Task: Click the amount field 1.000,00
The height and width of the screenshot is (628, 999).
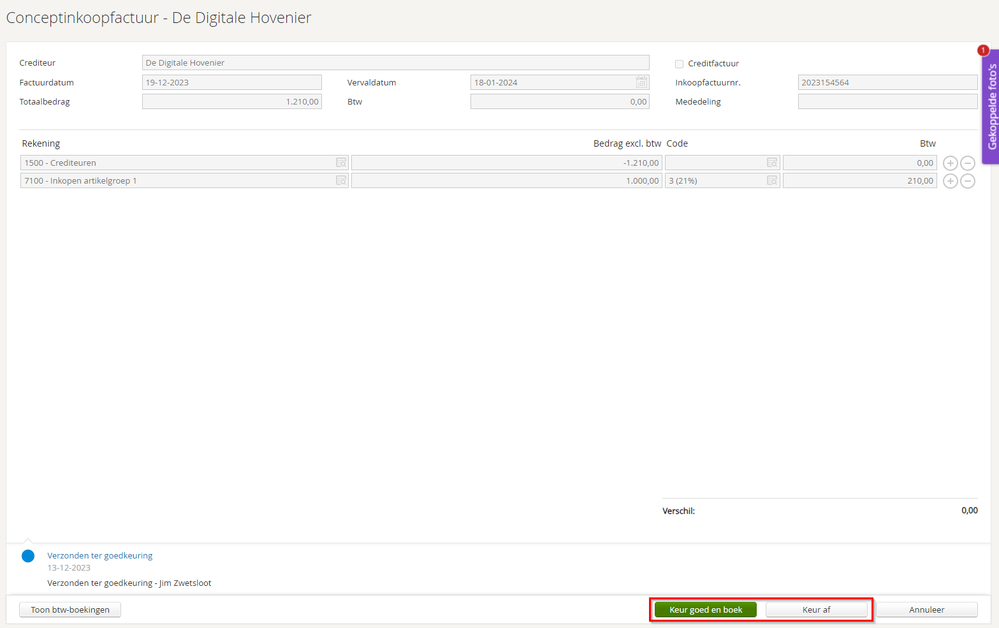Action: pos(507,181)
